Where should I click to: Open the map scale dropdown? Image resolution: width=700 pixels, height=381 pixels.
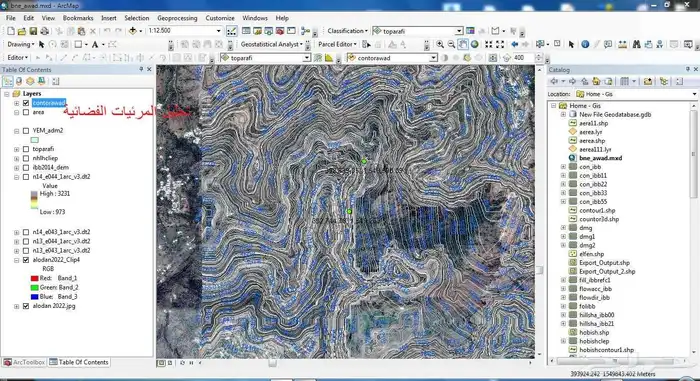point(218,31)
